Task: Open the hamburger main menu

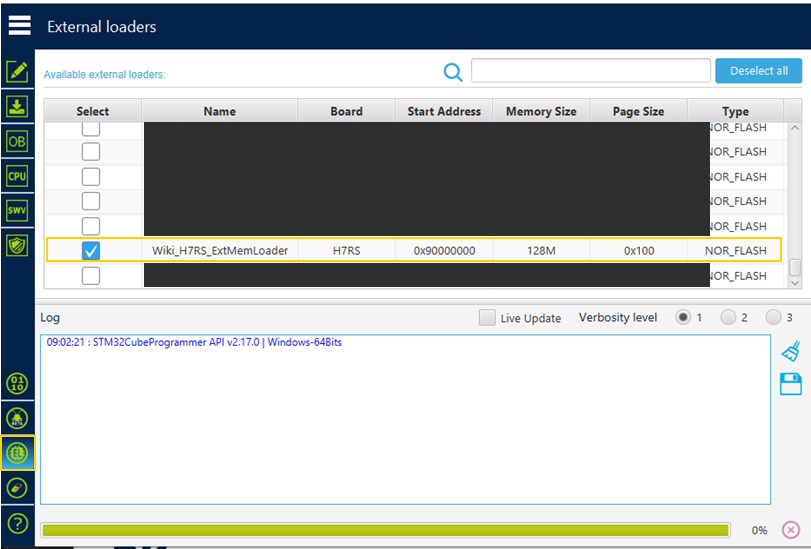Action: coord(19,25)
